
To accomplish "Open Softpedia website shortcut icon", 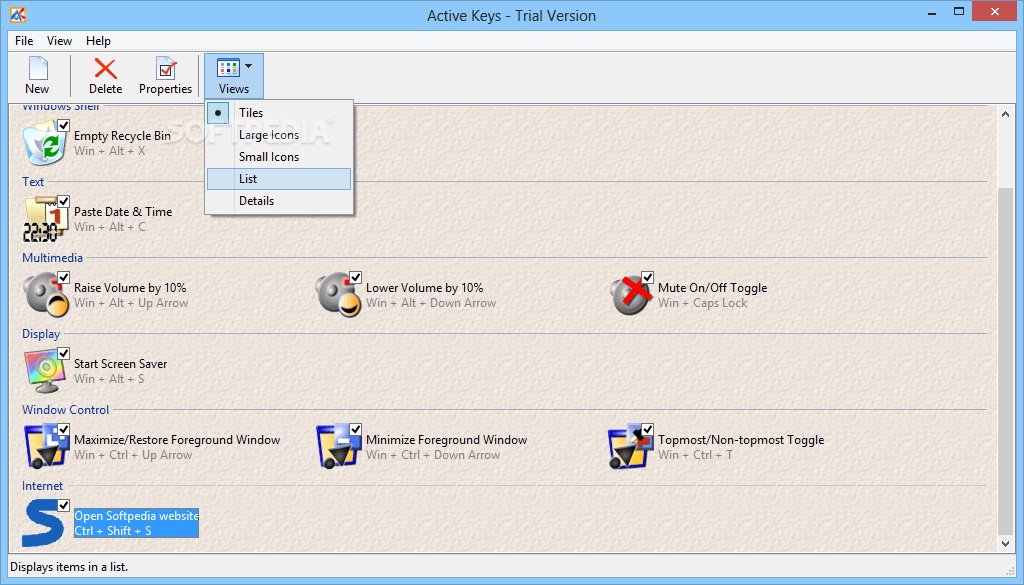I will (42, 522).
